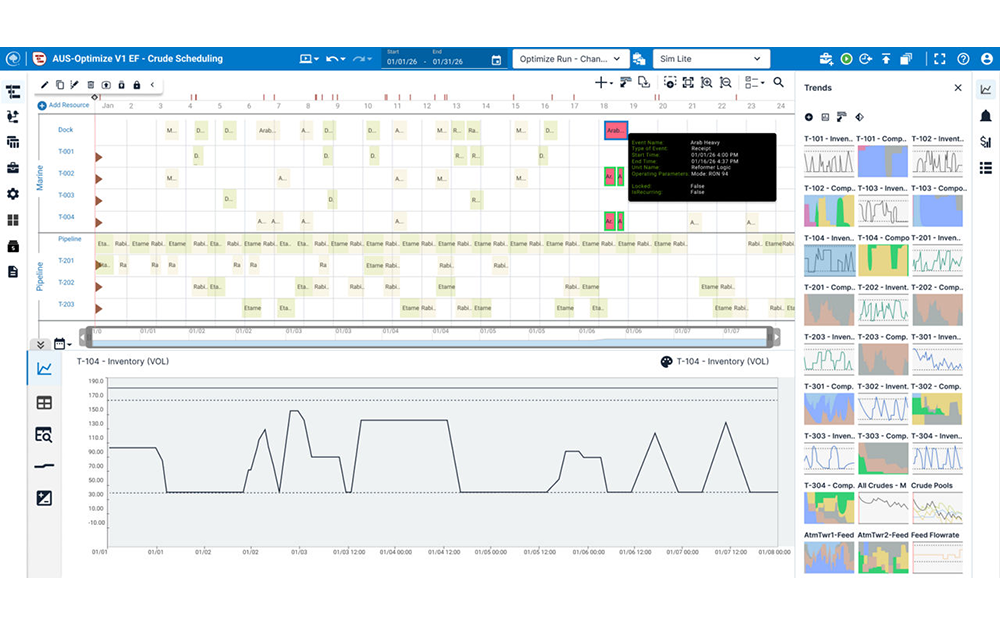Open the dashboard tiles icon in left sidebar
Screen dimensions: 1000x626
click(x=13, y=220)
